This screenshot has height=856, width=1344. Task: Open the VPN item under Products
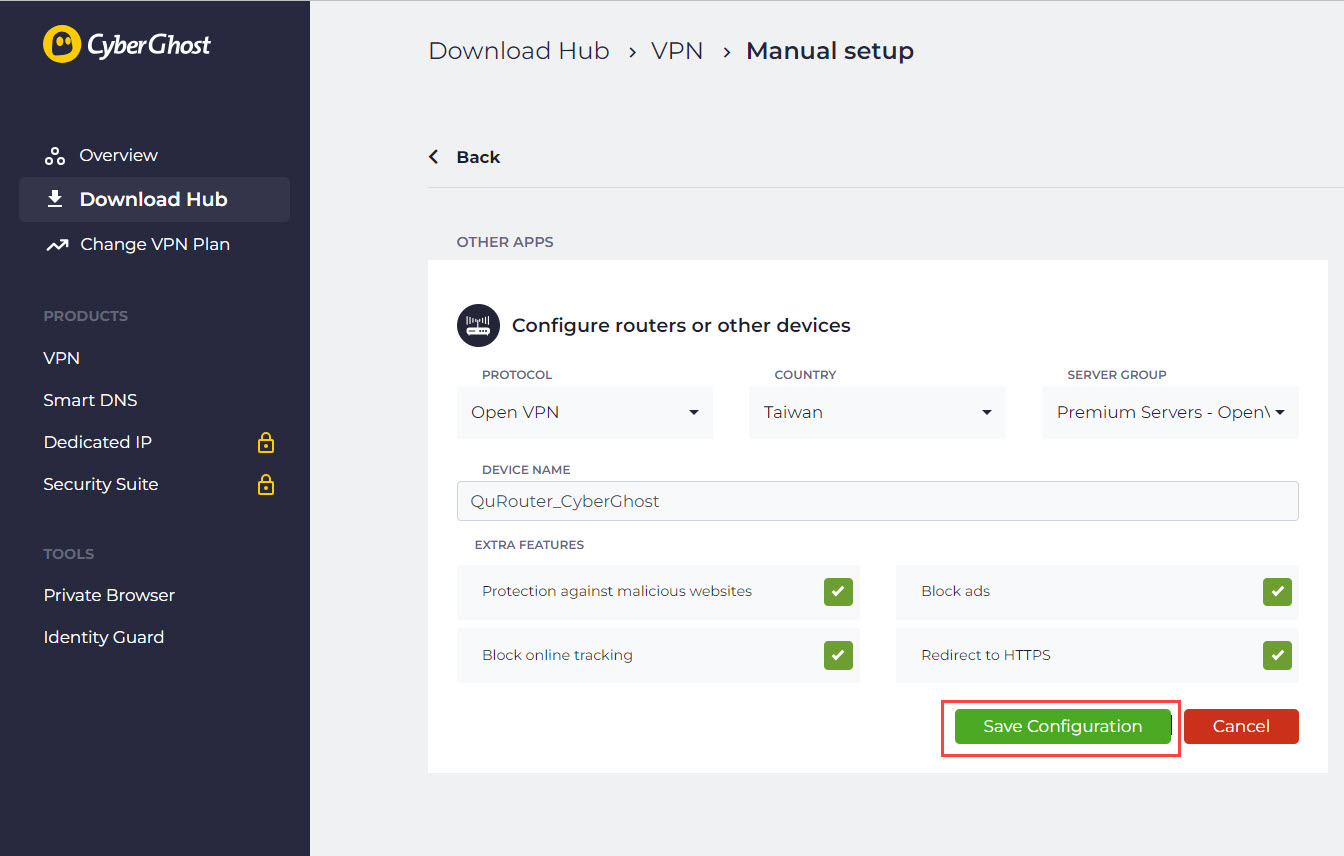pyautogui.click(x=62, y=358)
